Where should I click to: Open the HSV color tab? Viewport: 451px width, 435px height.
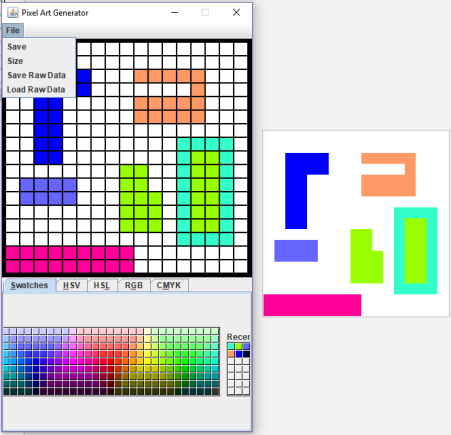[x=72, y=286]
